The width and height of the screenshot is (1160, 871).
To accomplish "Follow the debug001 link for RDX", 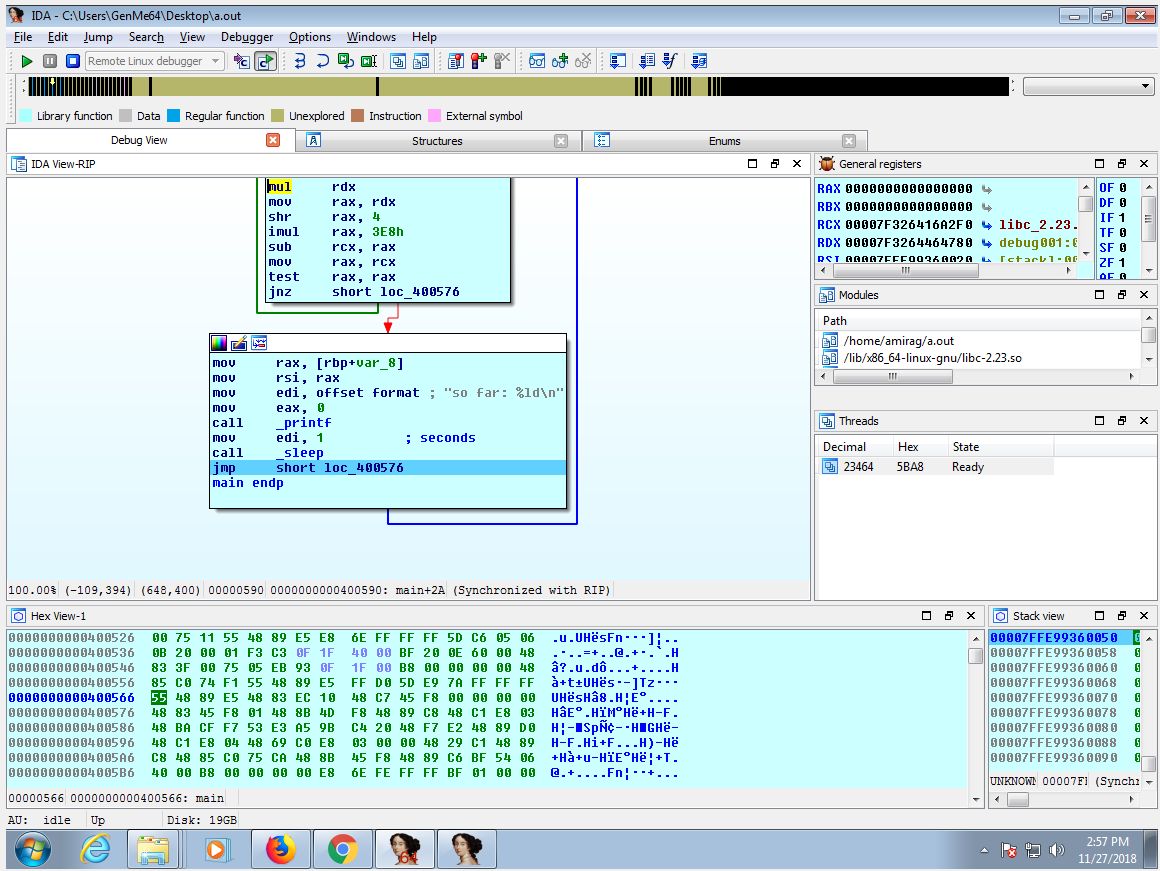I will click(1037, 243).
